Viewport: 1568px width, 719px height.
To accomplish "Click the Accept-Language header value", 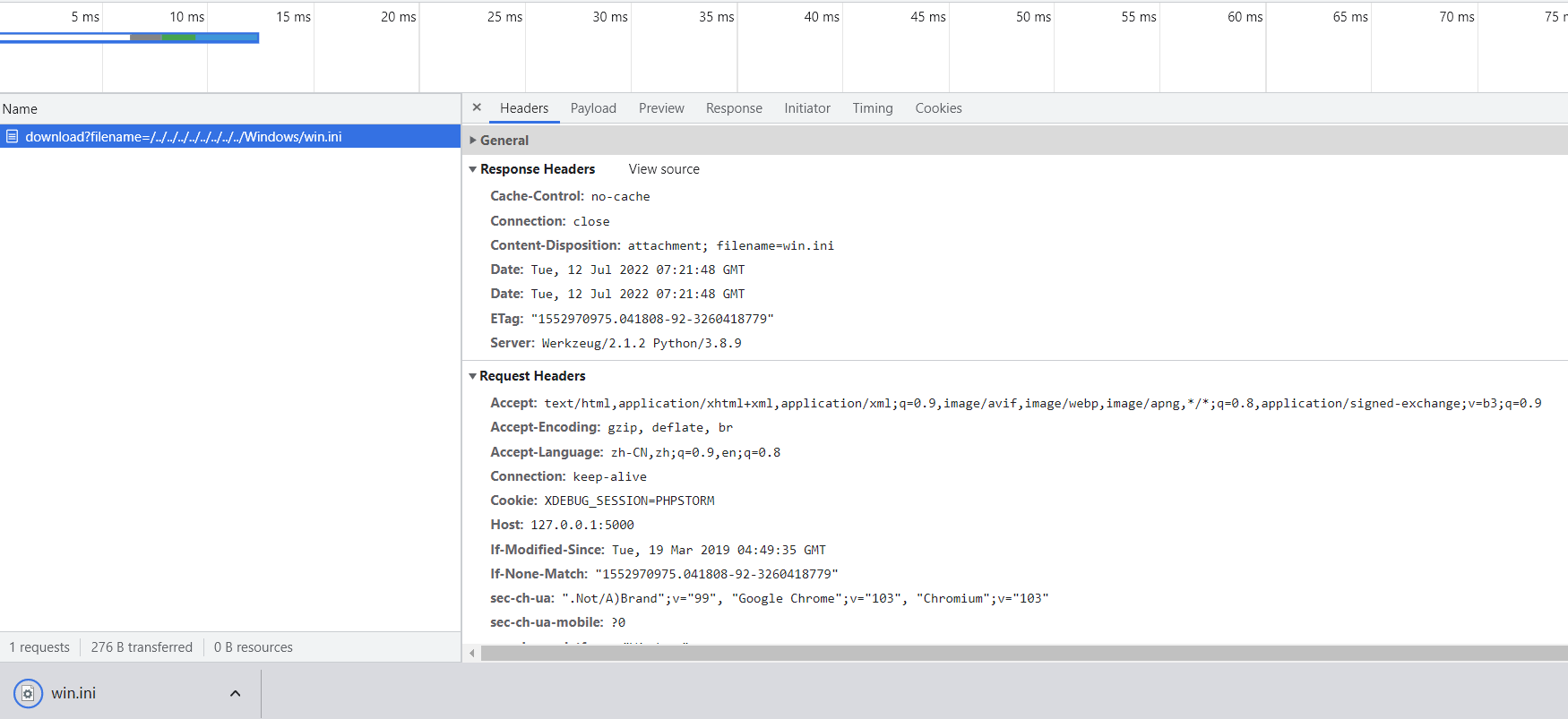I will (695, 453).
